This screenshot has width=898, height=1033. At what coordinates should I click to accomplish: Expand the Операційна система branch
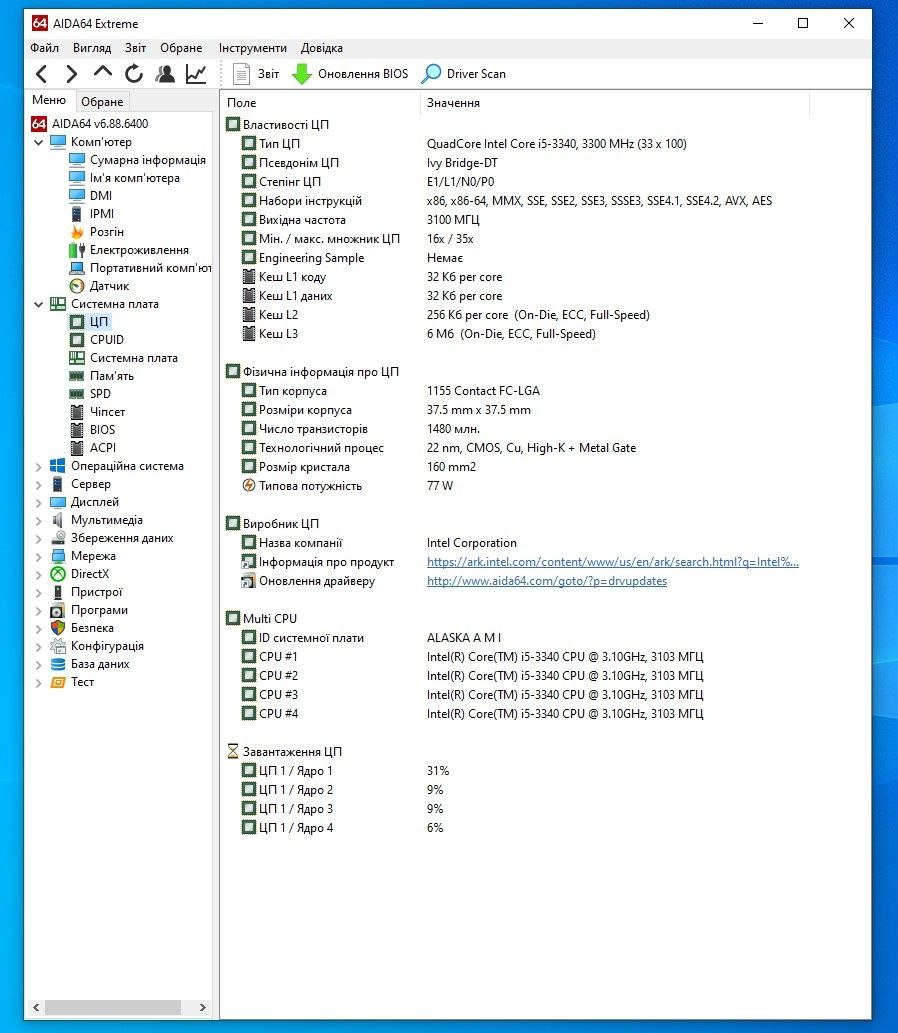point(38,466)
